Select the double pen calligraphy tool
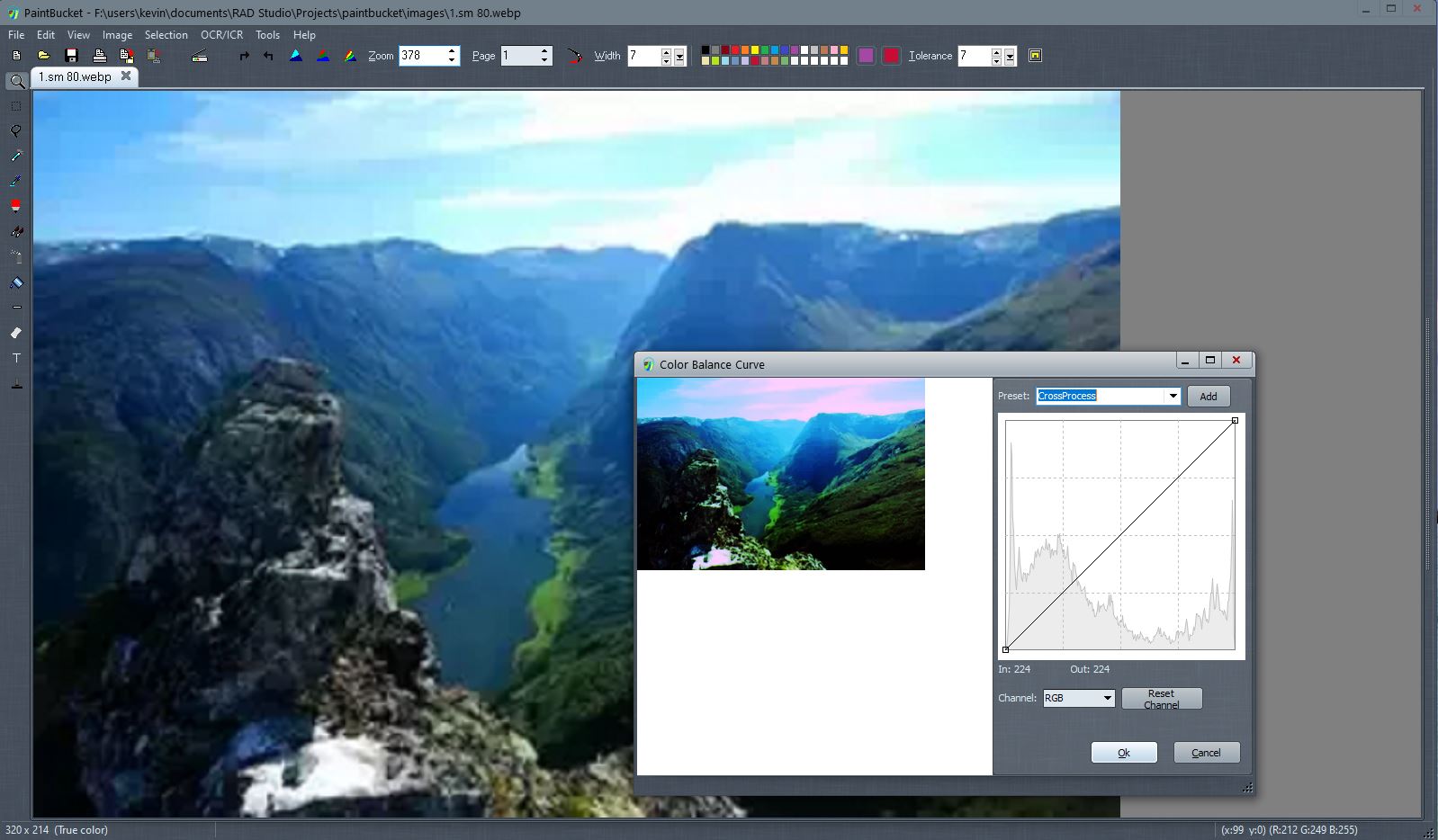 (x=16, y=232)
